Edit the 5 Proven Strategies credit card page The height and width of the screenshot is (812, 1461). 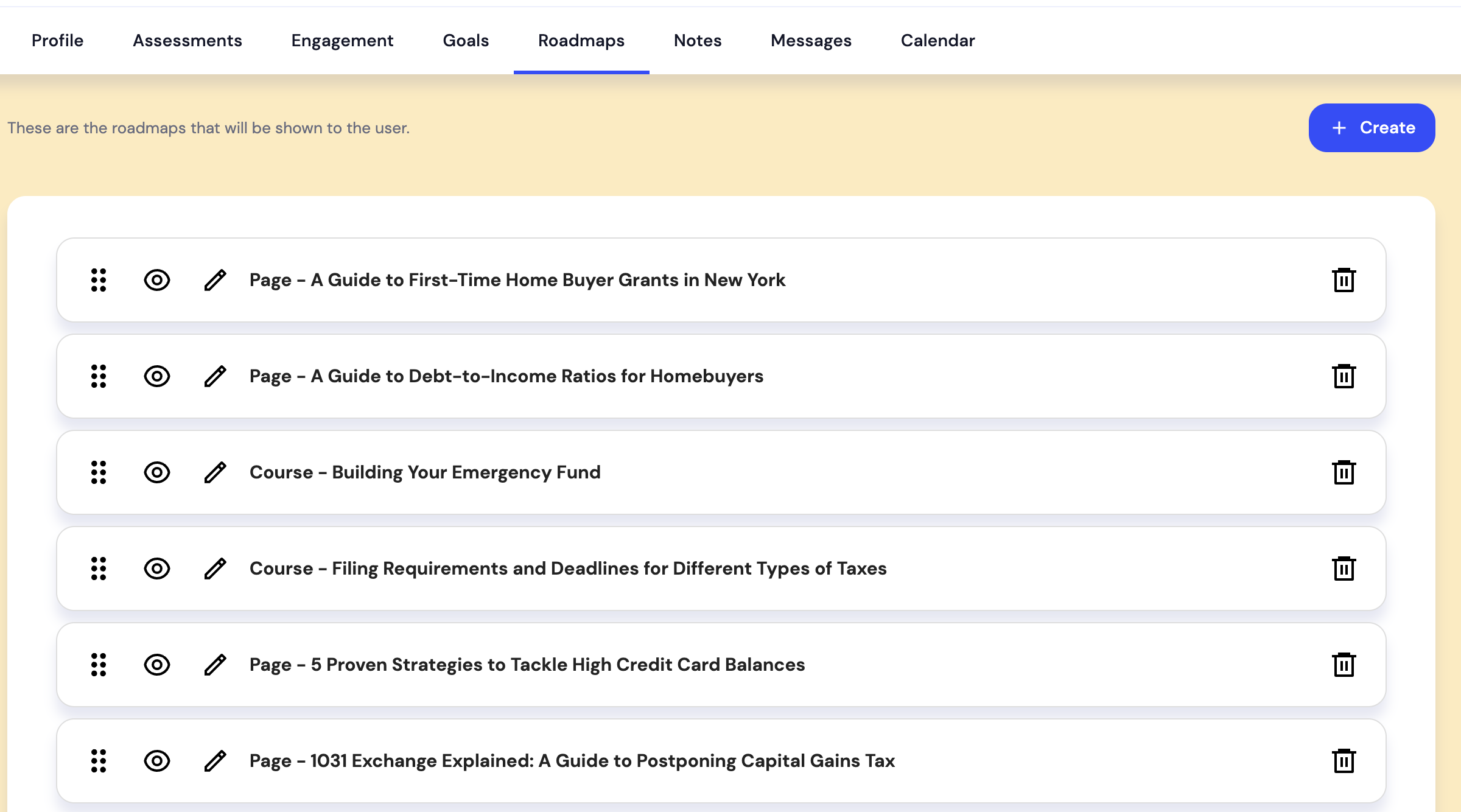pos(215,665)
